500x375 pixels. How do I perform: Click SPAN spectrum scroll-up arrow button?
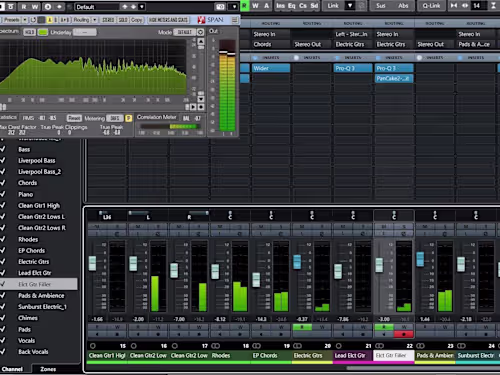tap(201, 41)
